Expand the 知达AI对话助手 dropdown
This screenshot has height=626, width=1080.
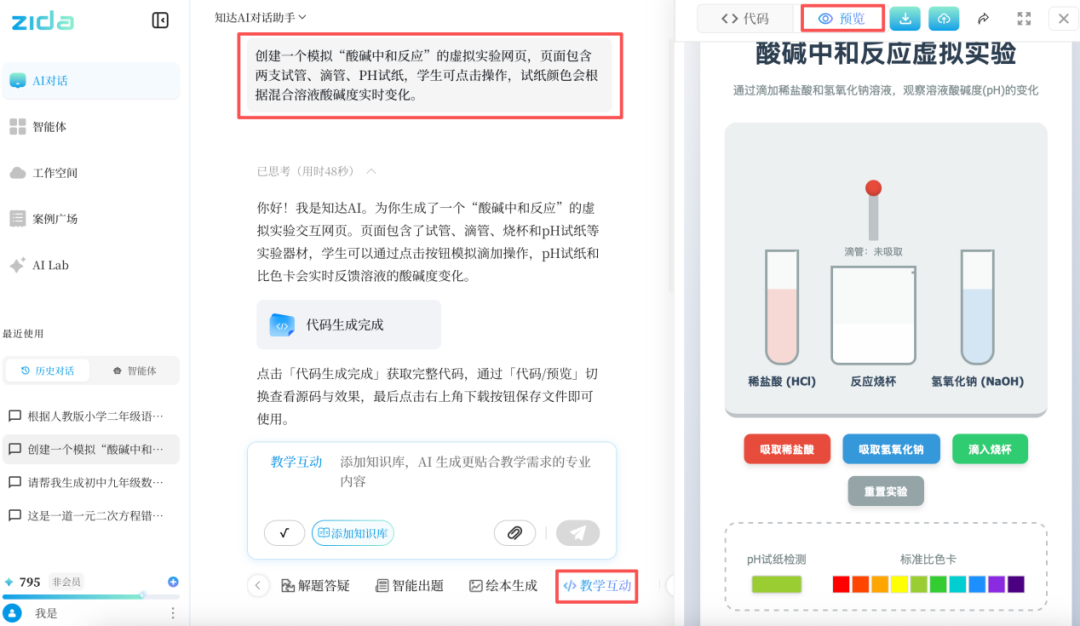[260, 17]
